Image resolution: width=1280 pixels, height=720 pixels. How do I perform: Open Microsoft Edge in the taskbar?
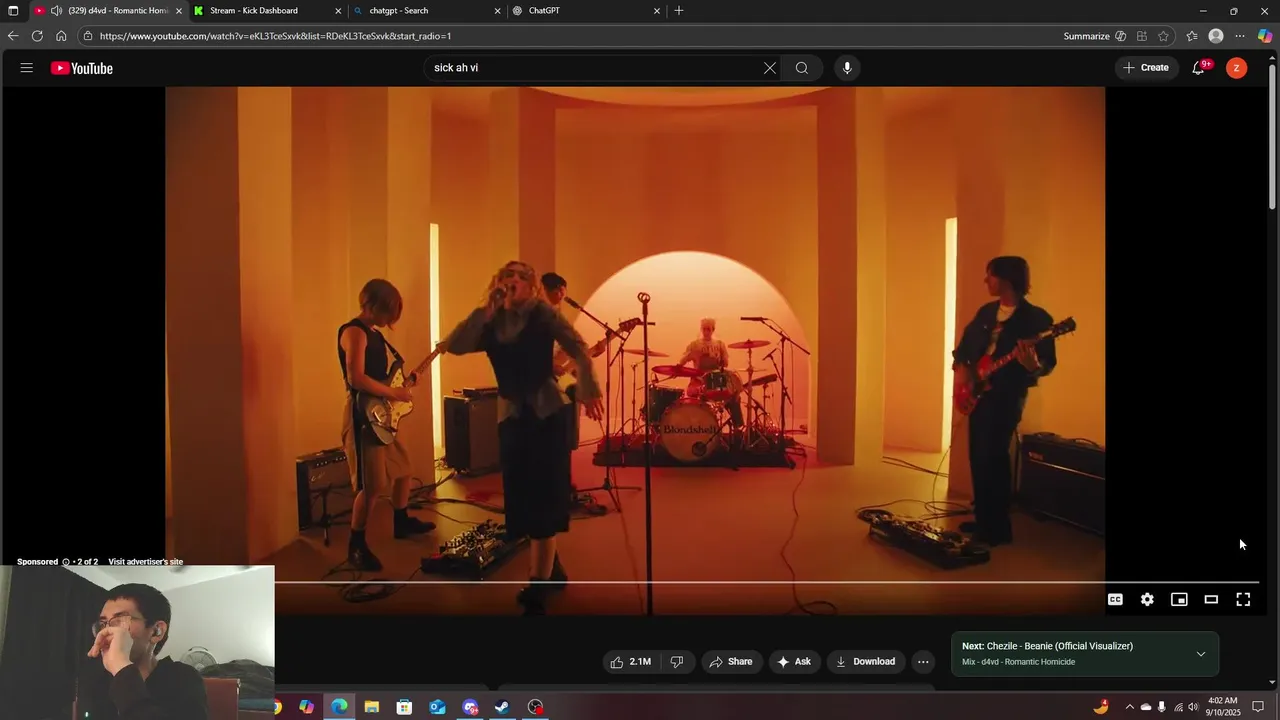click(339, 707)
